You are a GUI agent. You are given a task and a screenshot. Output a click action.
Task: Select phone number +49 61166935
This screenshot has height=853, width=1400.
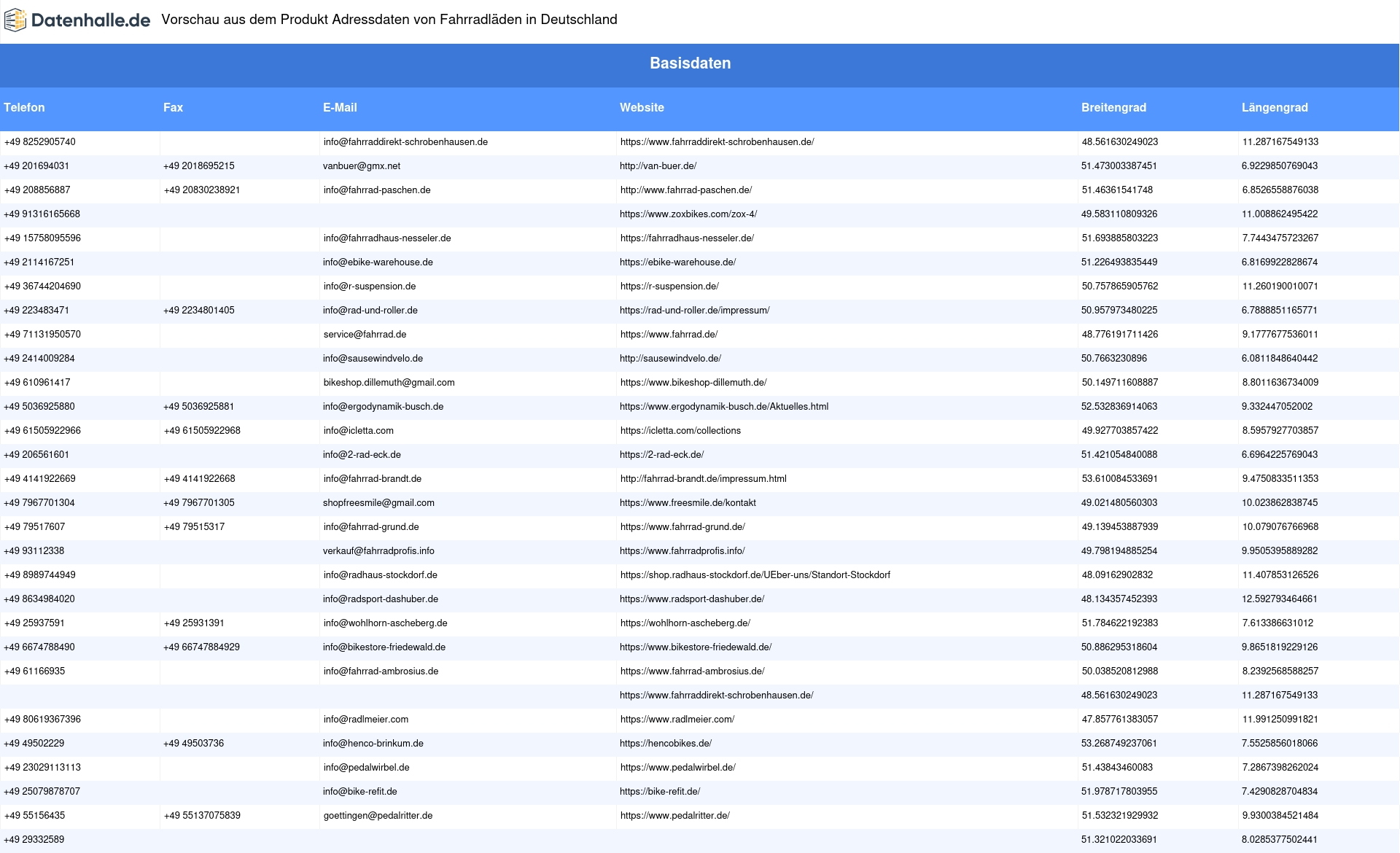click(34, 671)
